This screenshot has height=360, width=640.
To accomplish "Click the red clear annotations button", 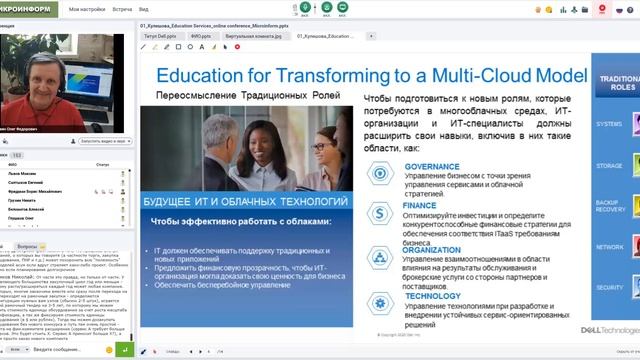I will pyautogui.click(x=237, y=47).
